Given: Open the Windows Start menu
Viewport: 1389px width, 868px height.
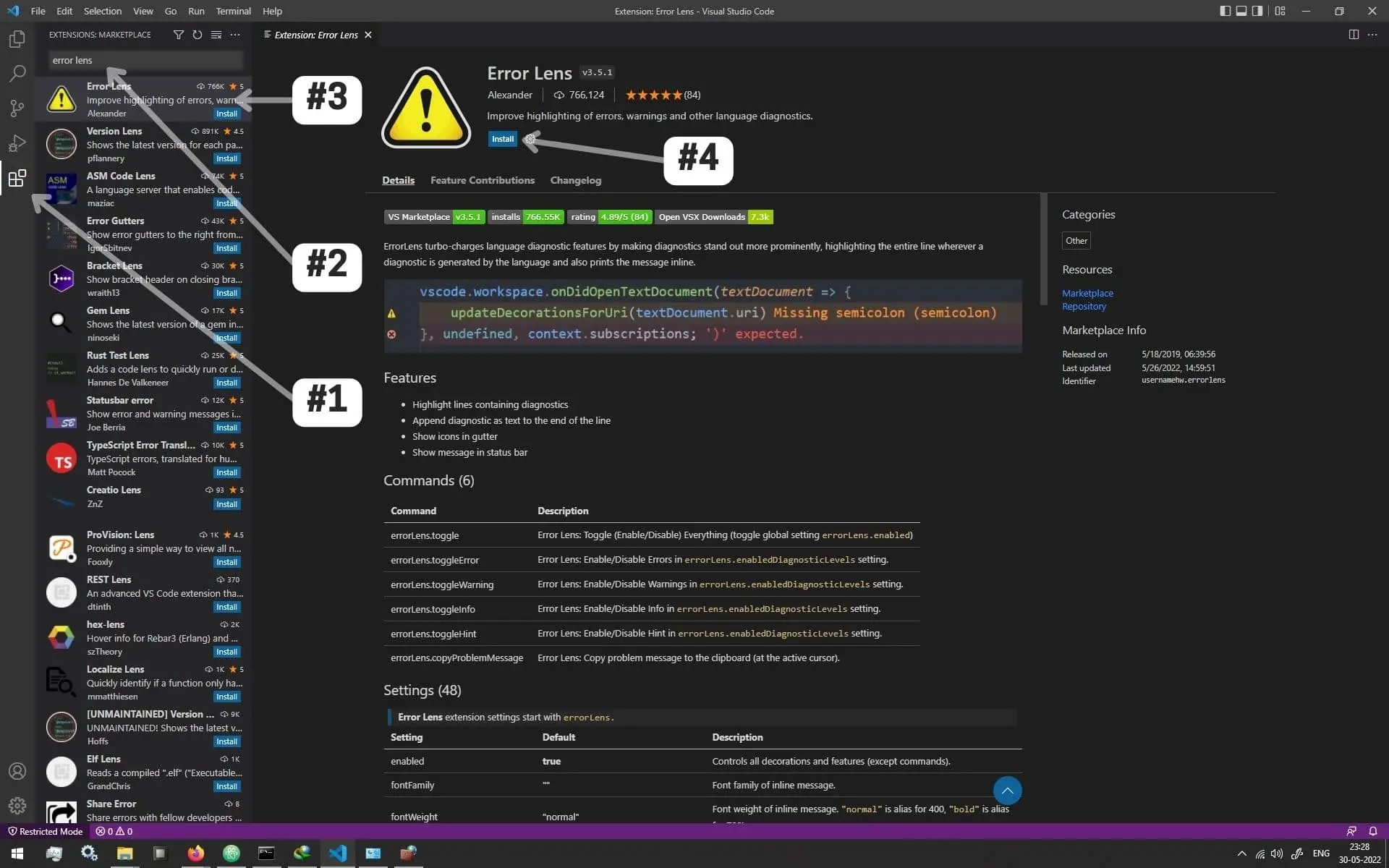Looking at the screenshot, I should point(17,854).
